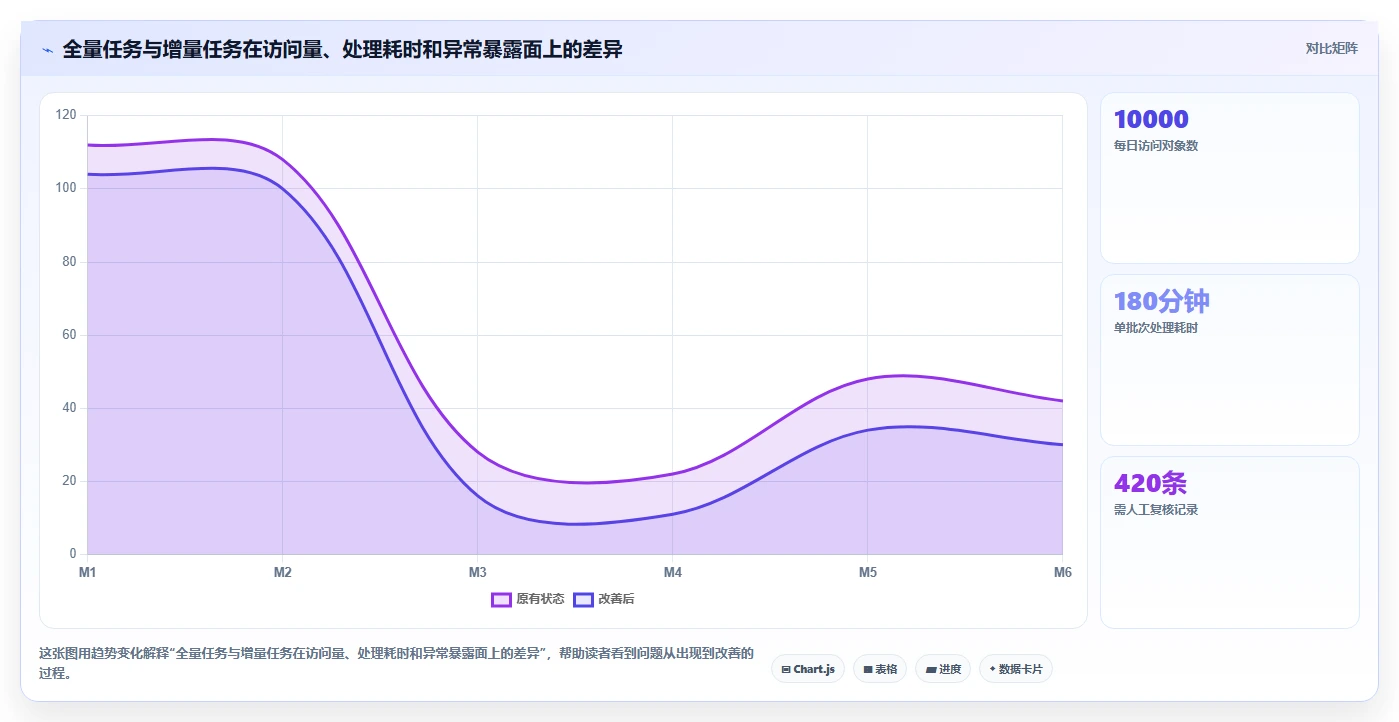Open the 180分钟 单批次处理耗时 card

[1229, 360]
